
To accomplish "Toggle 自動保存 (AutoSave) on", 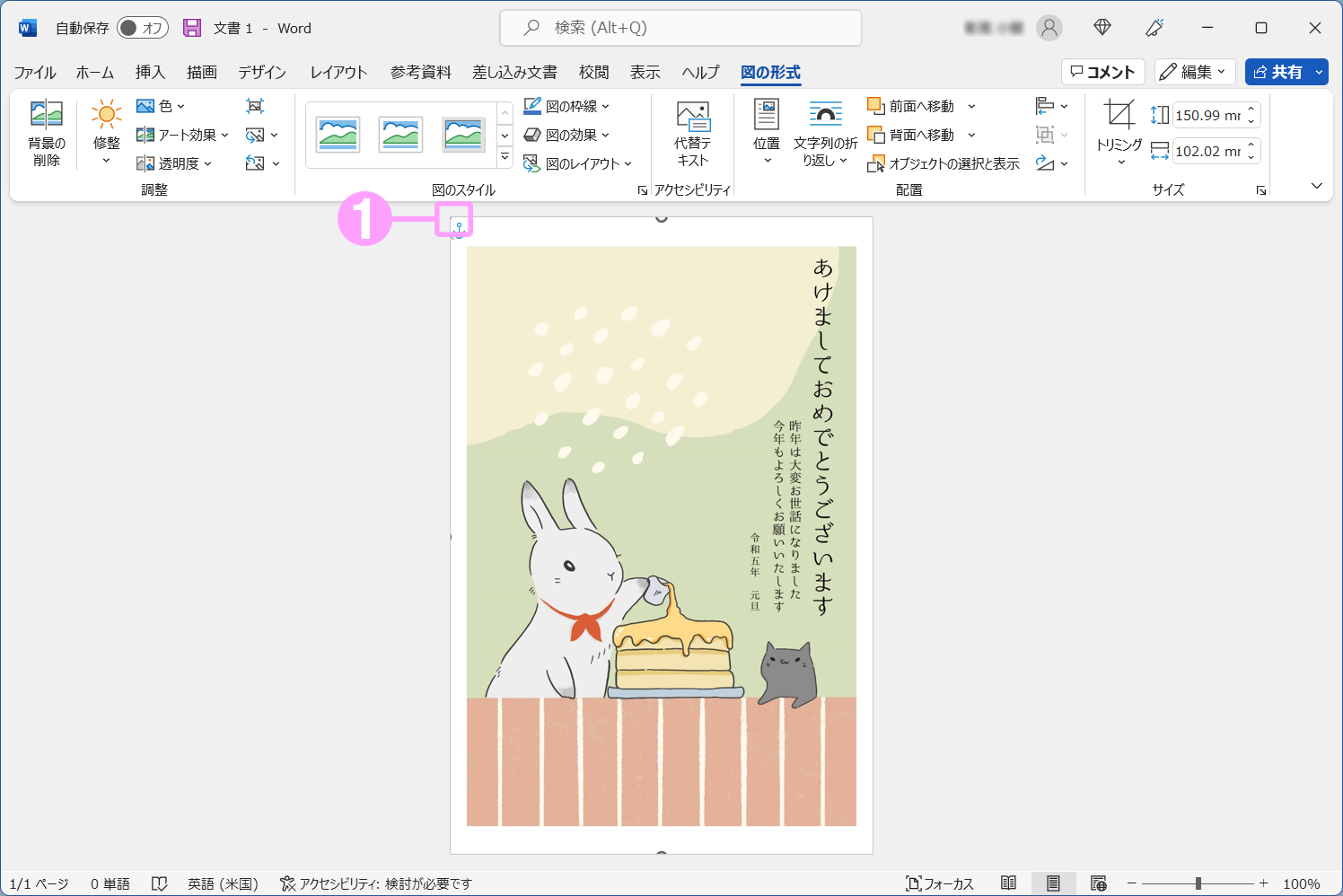I will pos(142,28).
